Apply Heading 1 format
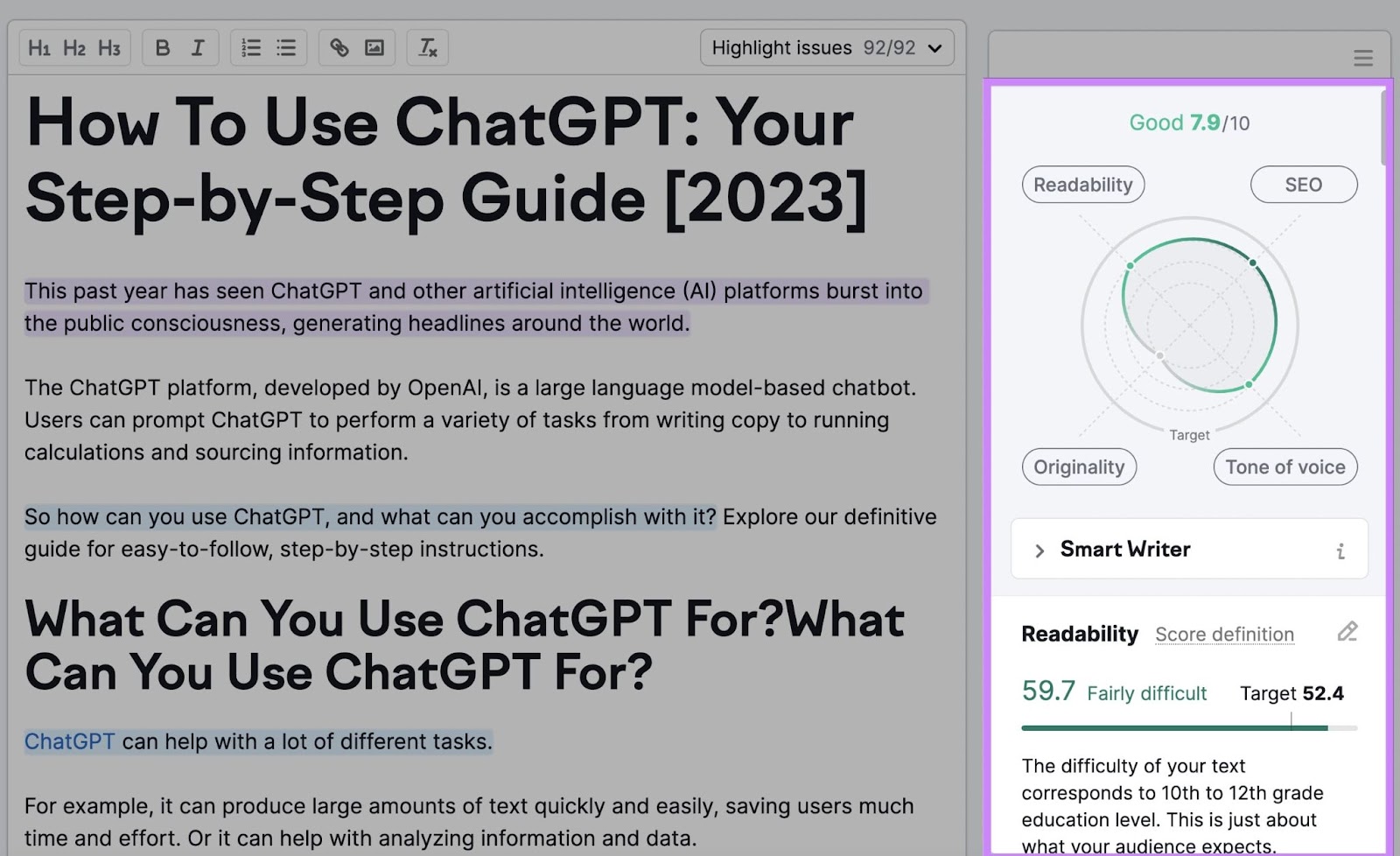The height and width of the screenshot is (856, 1400). [x=39, y=48]
